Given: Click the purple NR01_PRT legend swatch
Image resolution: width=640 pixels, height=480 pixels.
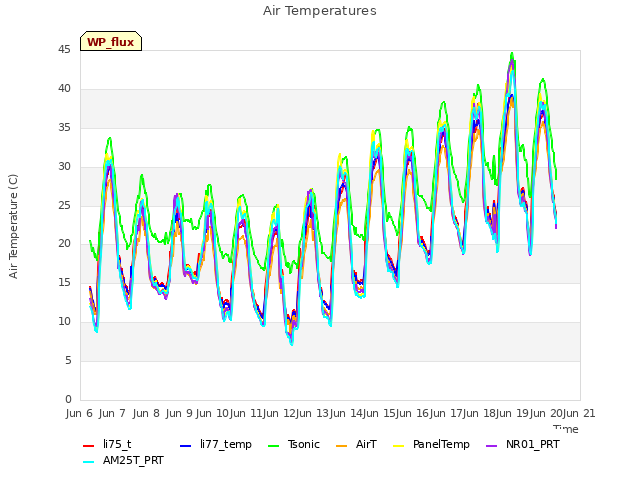Looking at the screenshot, I should coord(492,446).
